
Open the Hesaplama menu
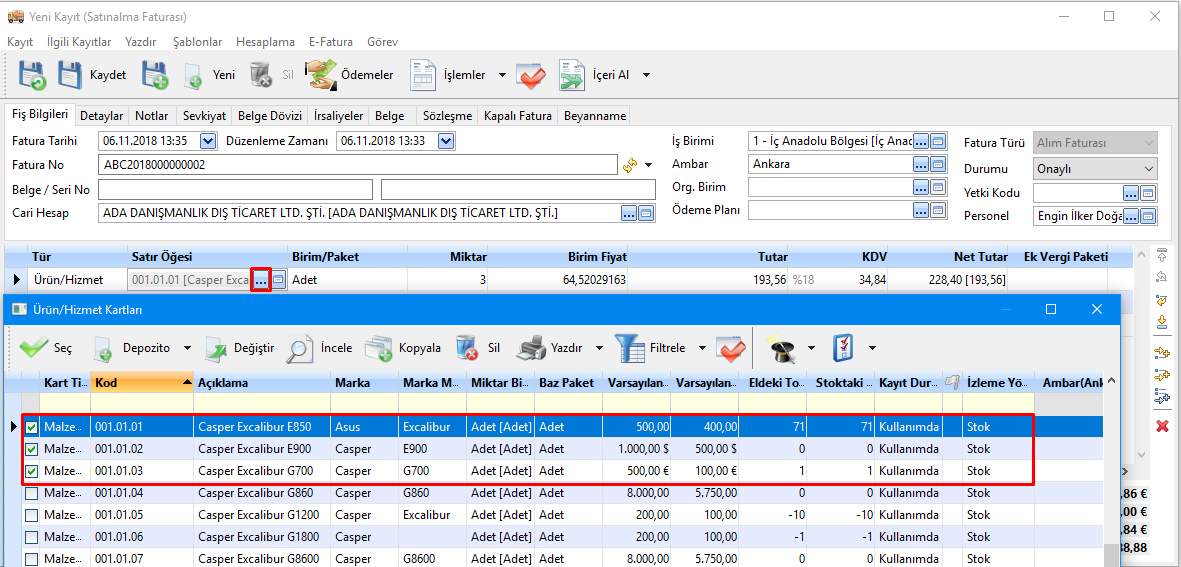click(265, 42)
